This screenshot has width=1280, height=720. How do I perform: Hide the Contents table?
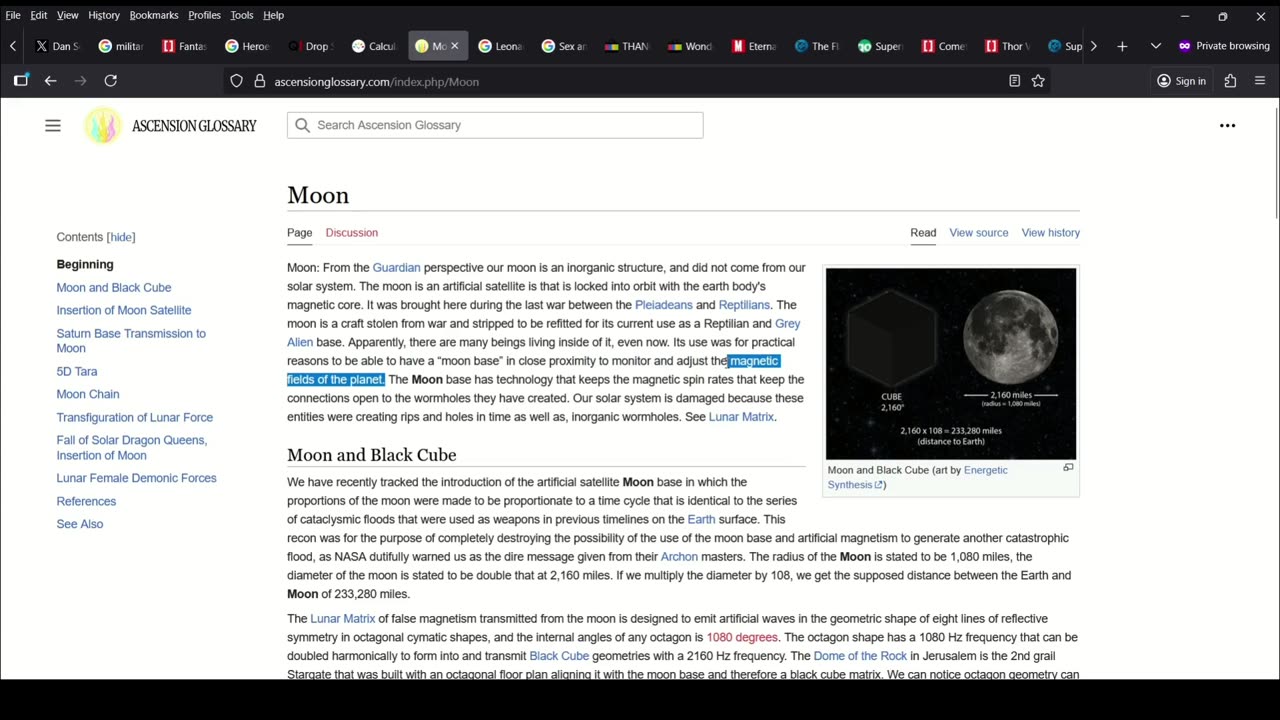(x=121, y=237)
